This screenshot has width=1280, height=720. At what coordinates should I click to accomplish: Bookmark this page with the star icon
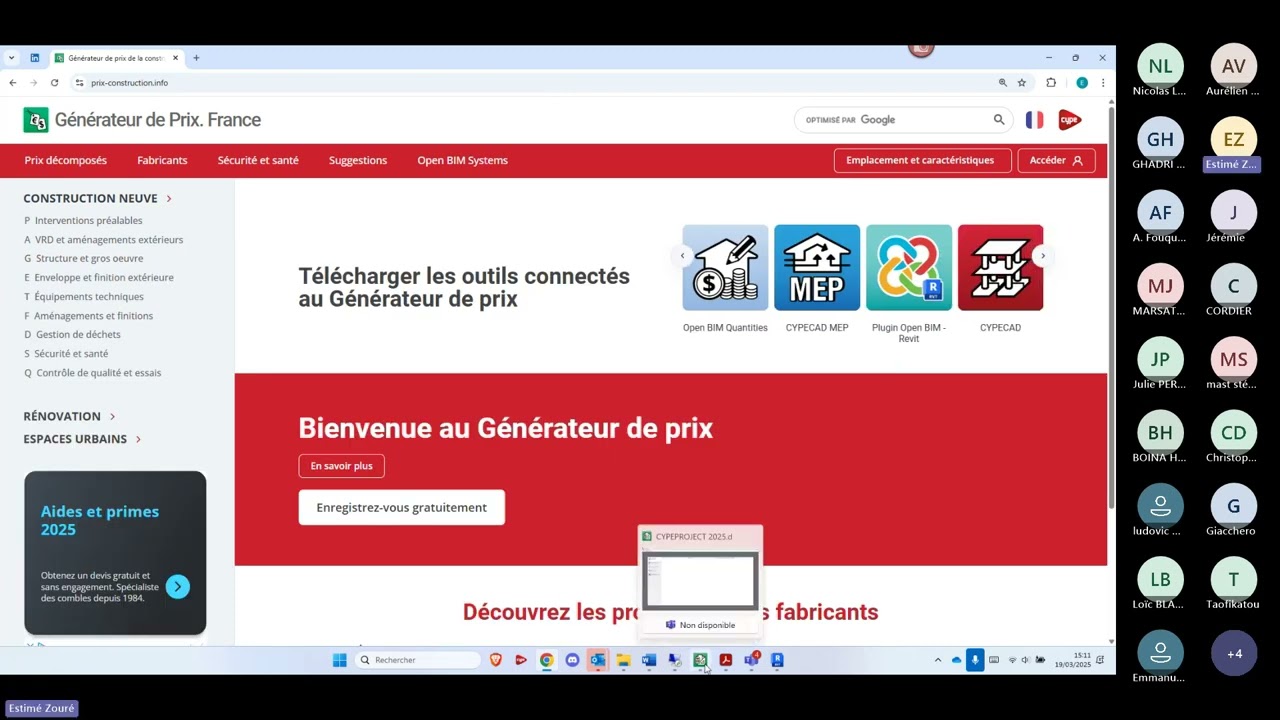[x=1022, y=83]
